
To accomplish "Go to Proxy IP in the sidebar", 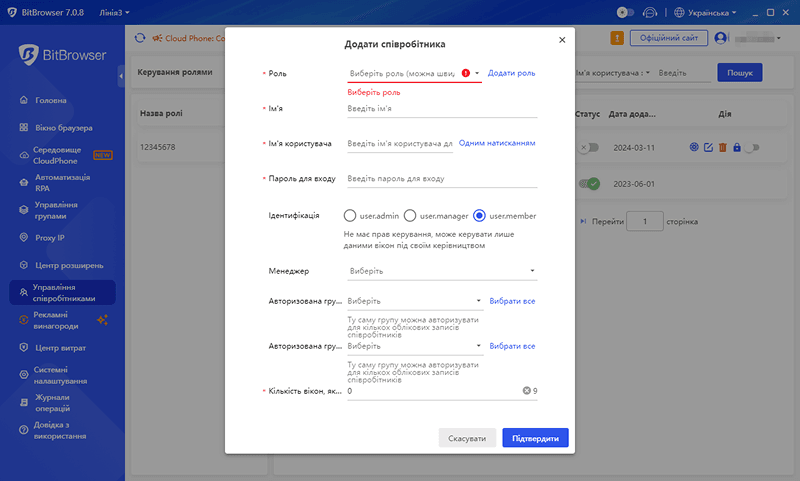I will (49, 238).
